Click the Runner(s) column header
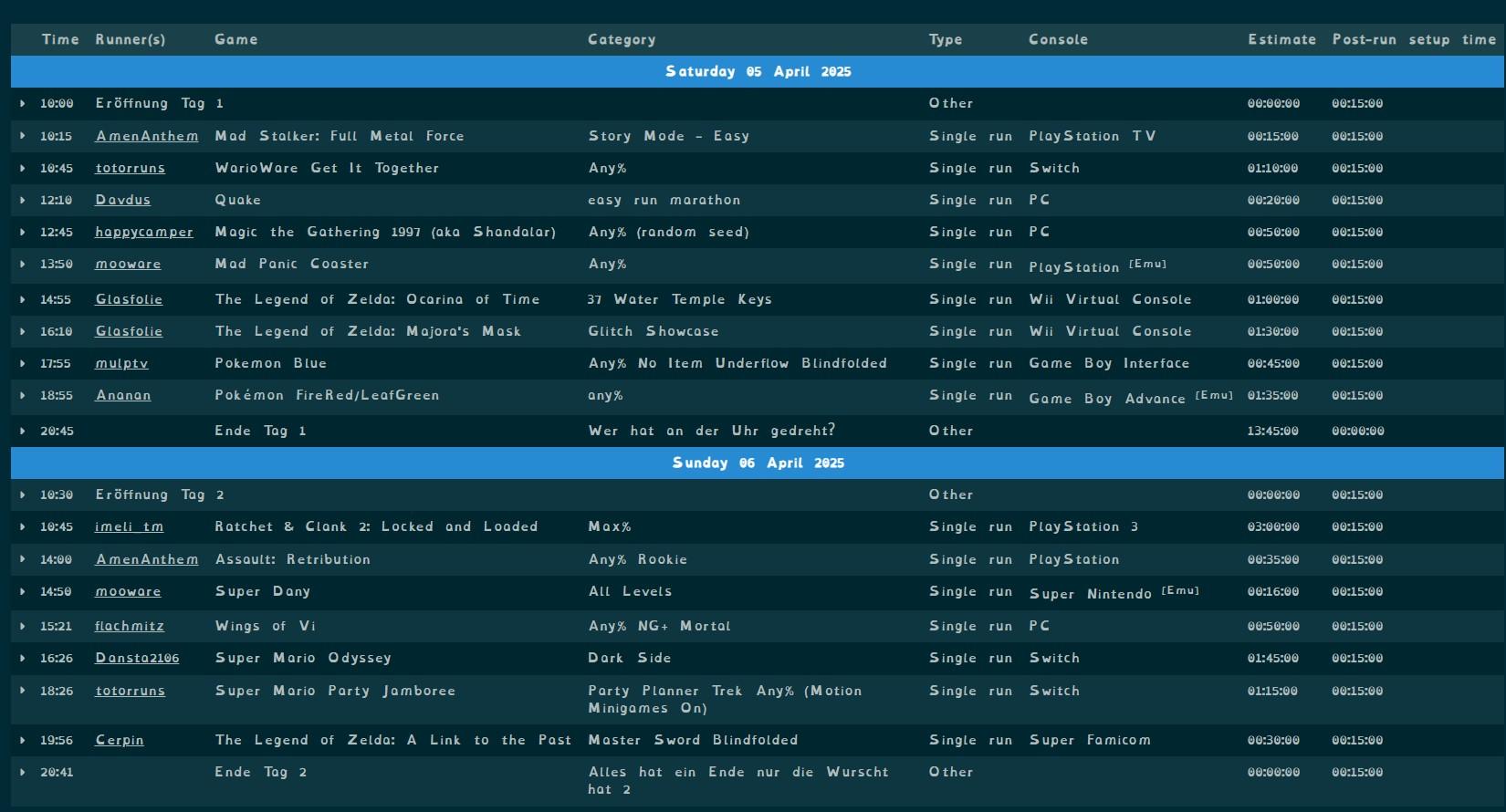 (131, 39)
